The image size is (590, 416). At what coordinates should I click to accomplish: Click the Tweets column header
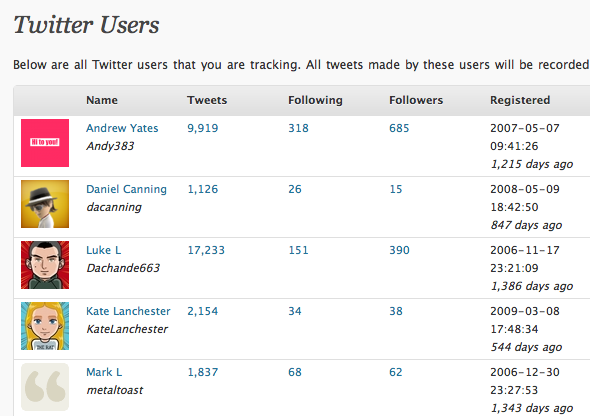(207, 100)
